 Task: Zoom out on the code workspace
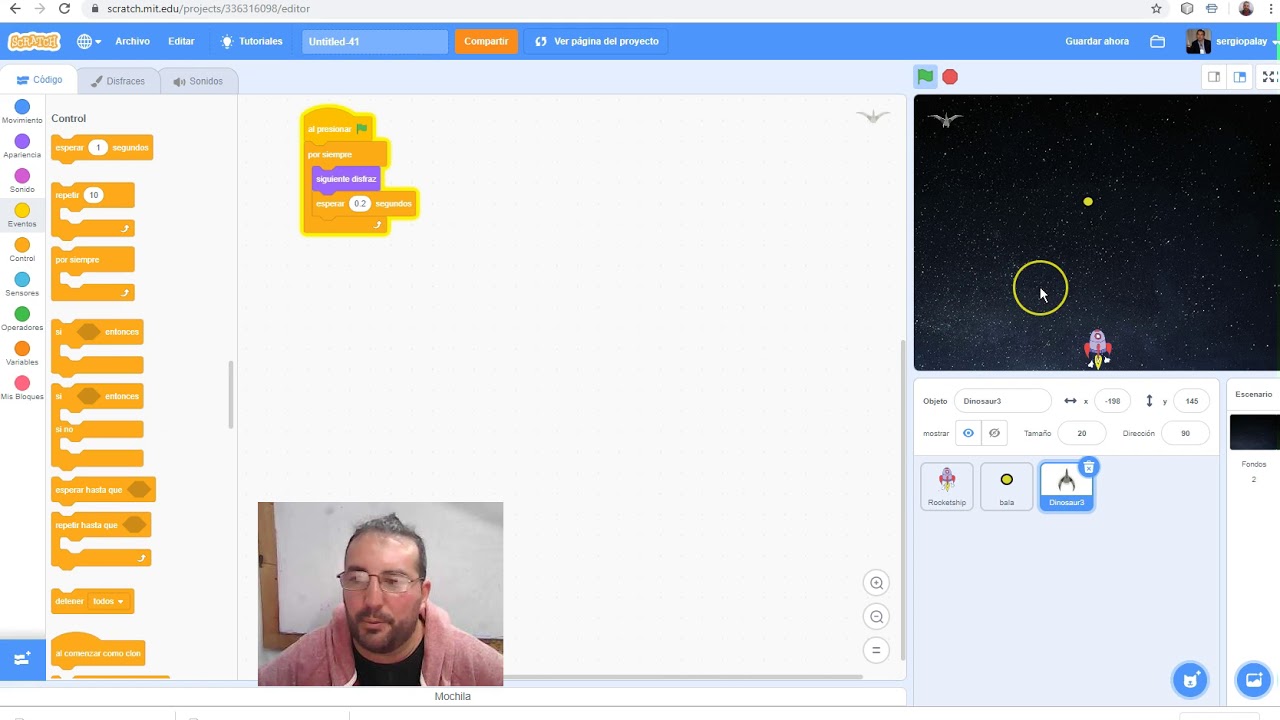876,617
